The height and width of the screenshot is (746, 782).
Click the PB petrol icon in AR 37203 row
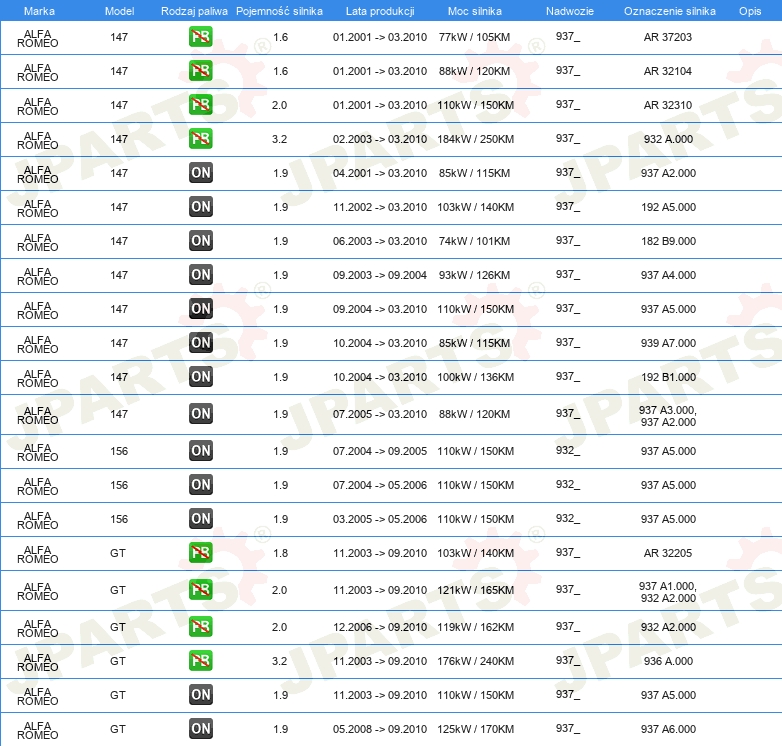pyautogui.click(x=200, y=37)
